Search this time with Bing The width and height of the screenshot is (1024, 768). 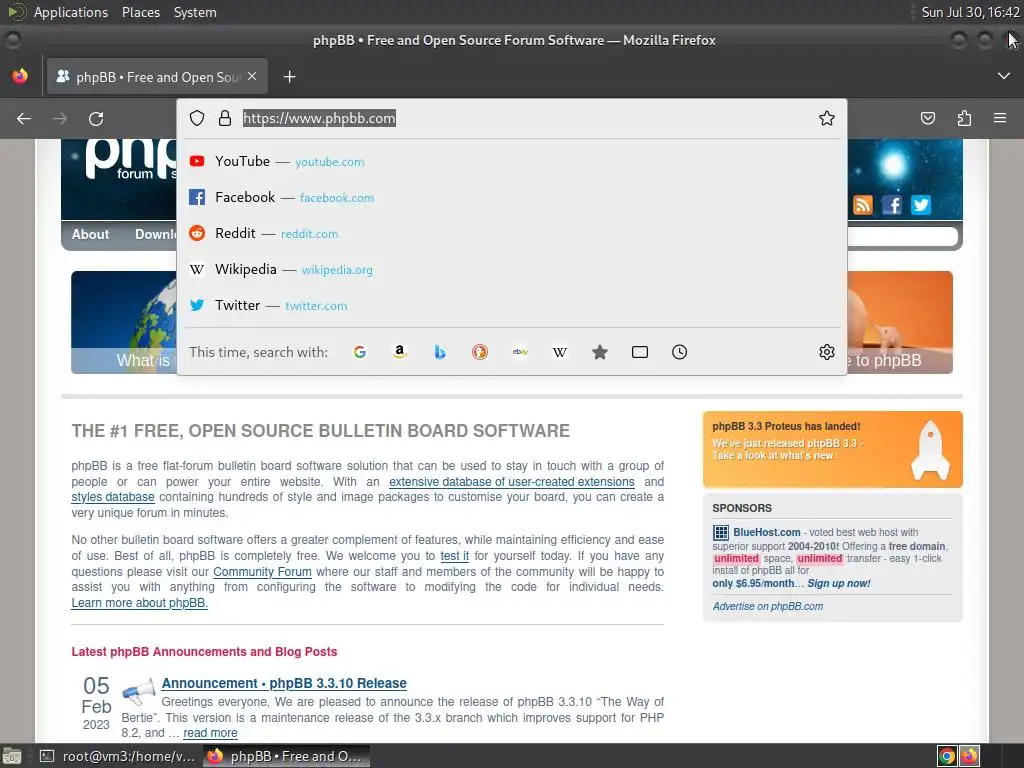(x=440, y=352)
